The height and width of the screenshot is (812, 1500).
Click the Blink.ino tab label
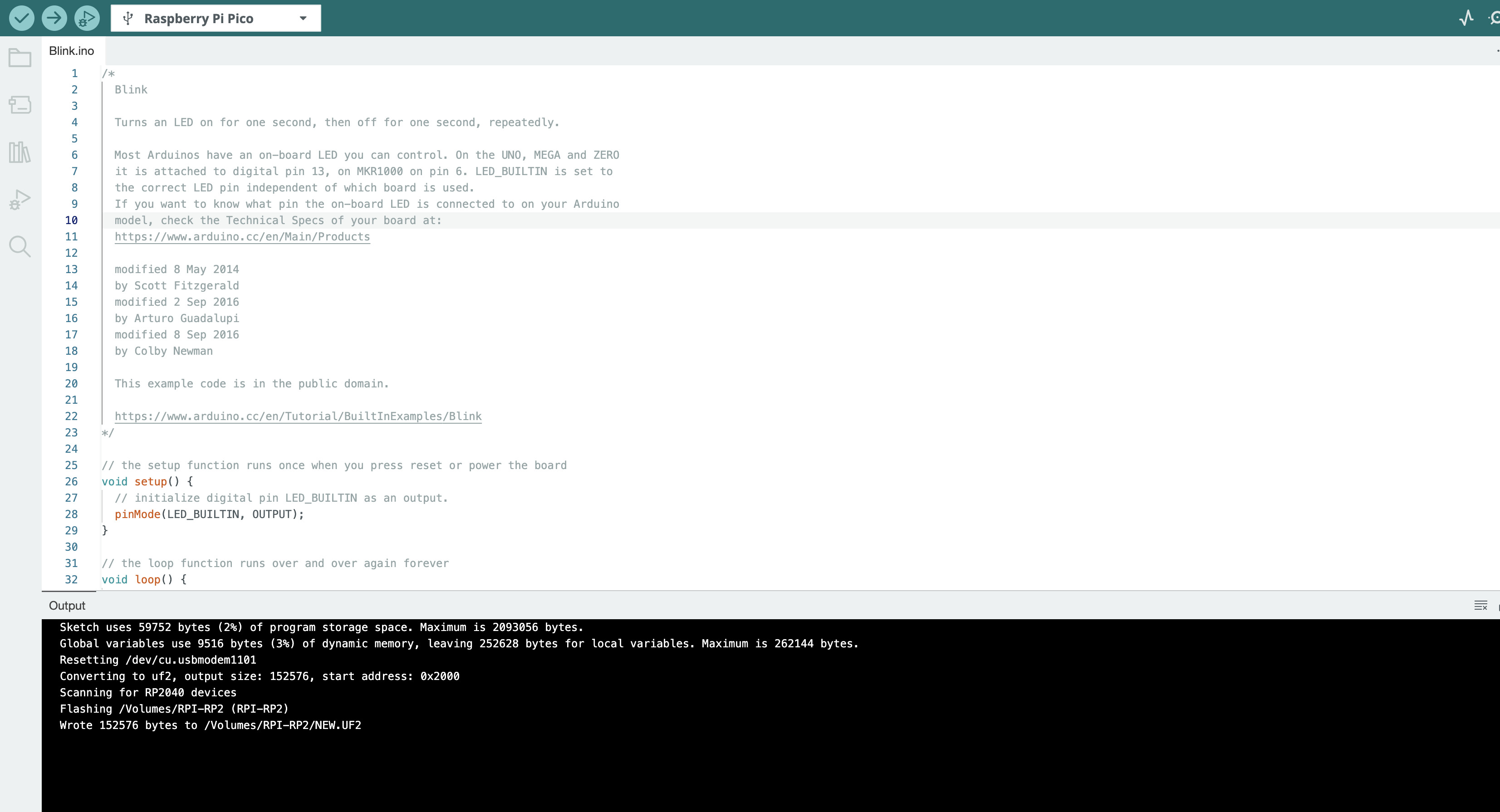pyautogui.click(x=71, y=50)
